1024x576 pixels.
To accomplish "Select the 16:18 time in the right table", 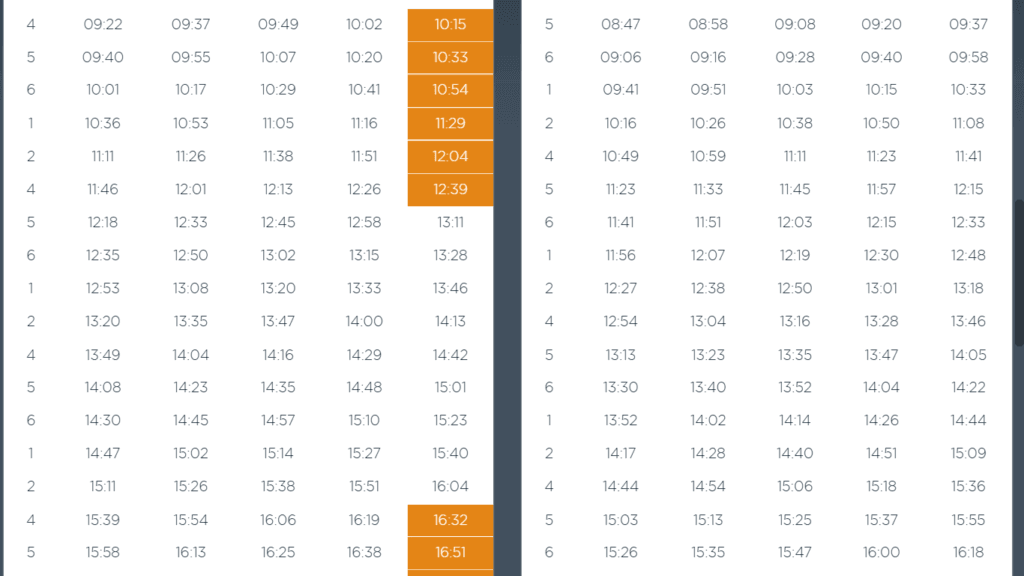I will (x=968, y=552).
